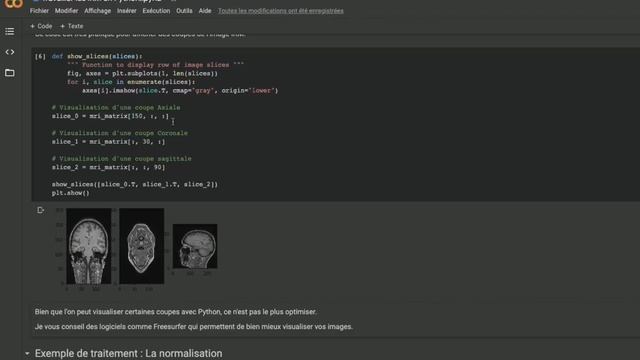The width and height of the screenshot is (640, 360).
Task: Click the cell execution count [6]
Action: pyautogui.click(x=40, y=56)
